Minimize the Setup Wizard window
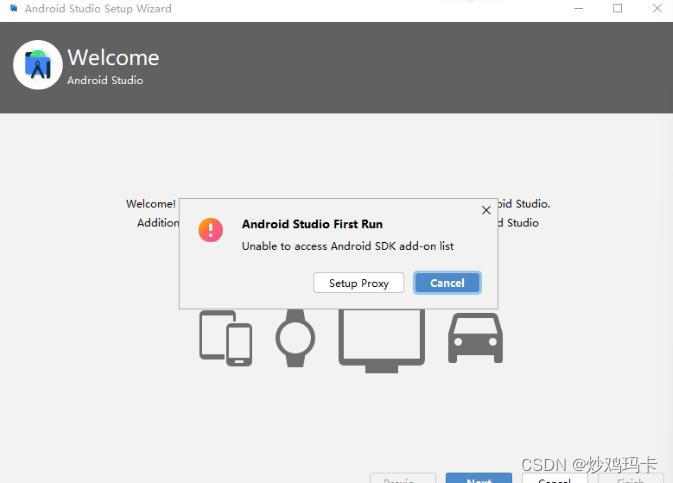The image size is (673, 483). pyautogui.click(x=579, y=8)
